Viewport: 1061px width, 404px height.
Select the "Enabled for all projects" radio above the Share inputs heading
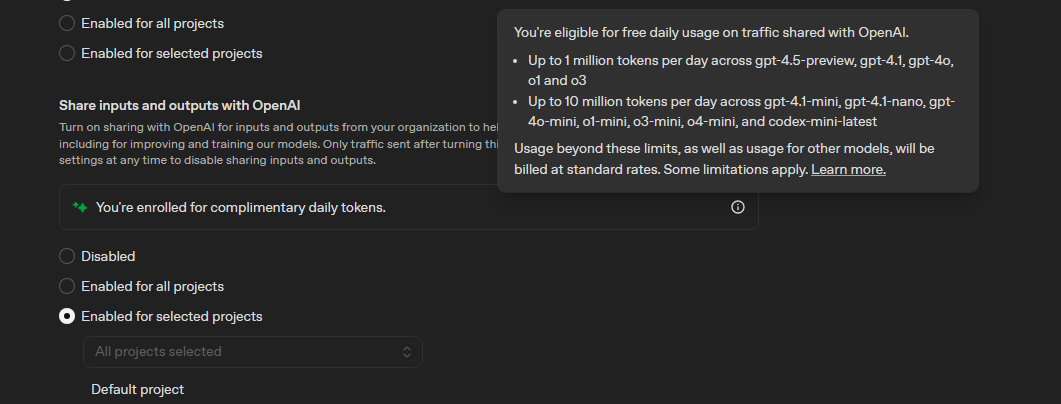click(x=67, y=23)
